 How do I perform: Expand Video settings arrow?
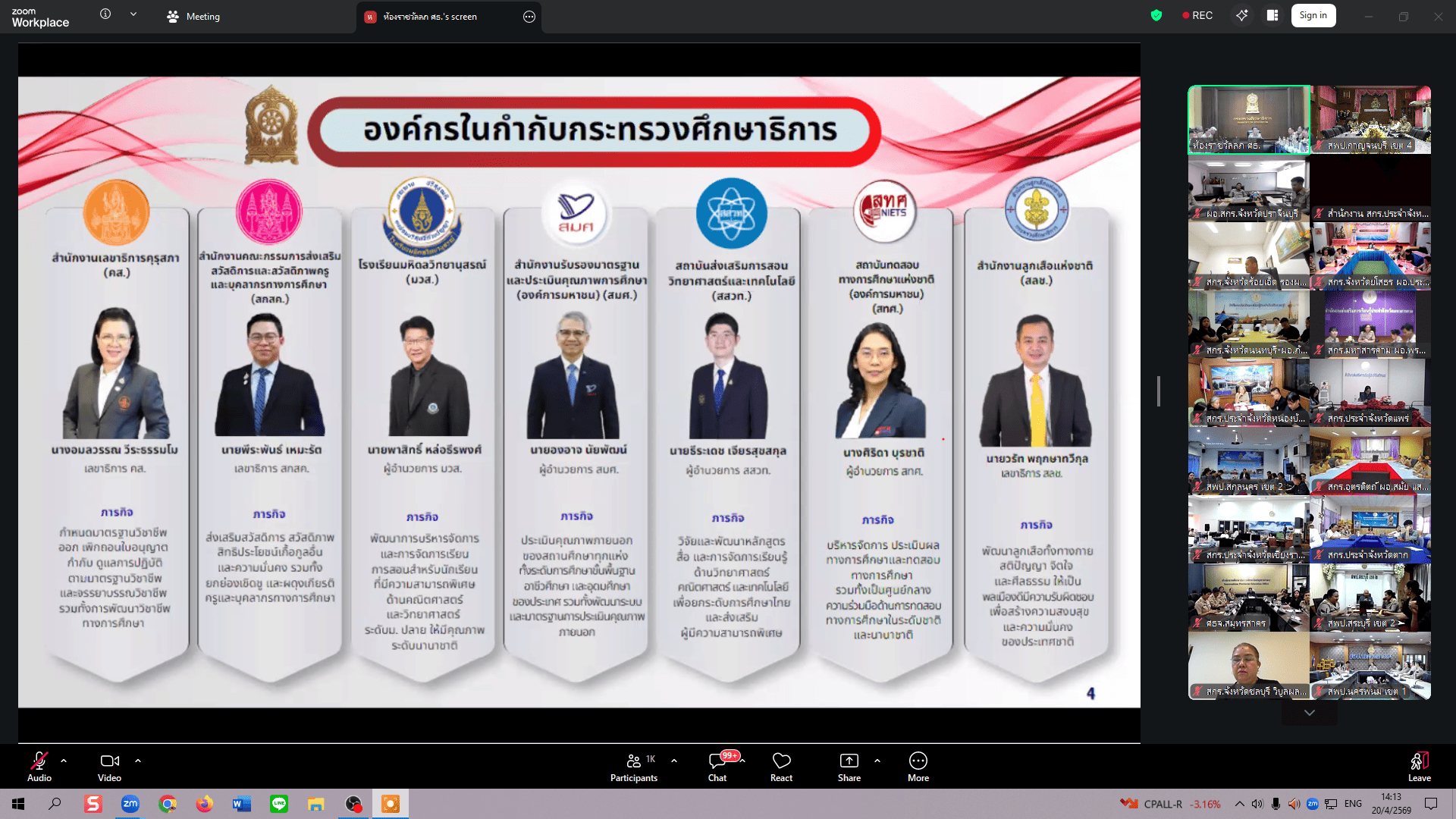point(138,760)
